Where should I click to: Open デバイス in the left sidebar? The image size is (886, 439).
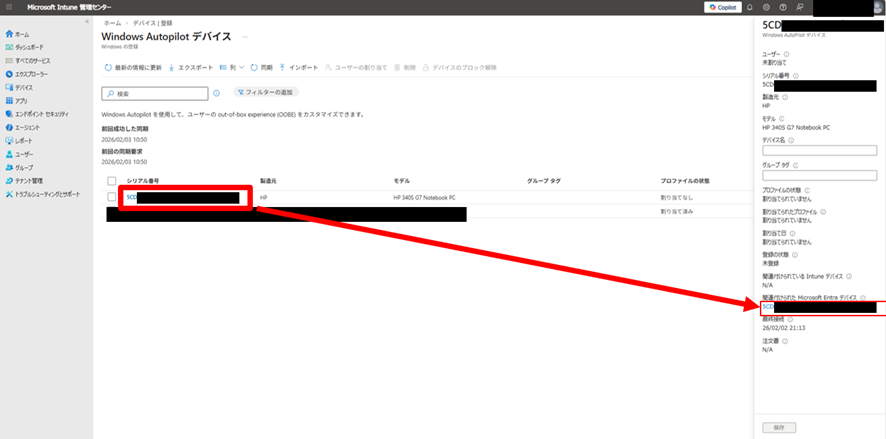(x=24, y=87)
